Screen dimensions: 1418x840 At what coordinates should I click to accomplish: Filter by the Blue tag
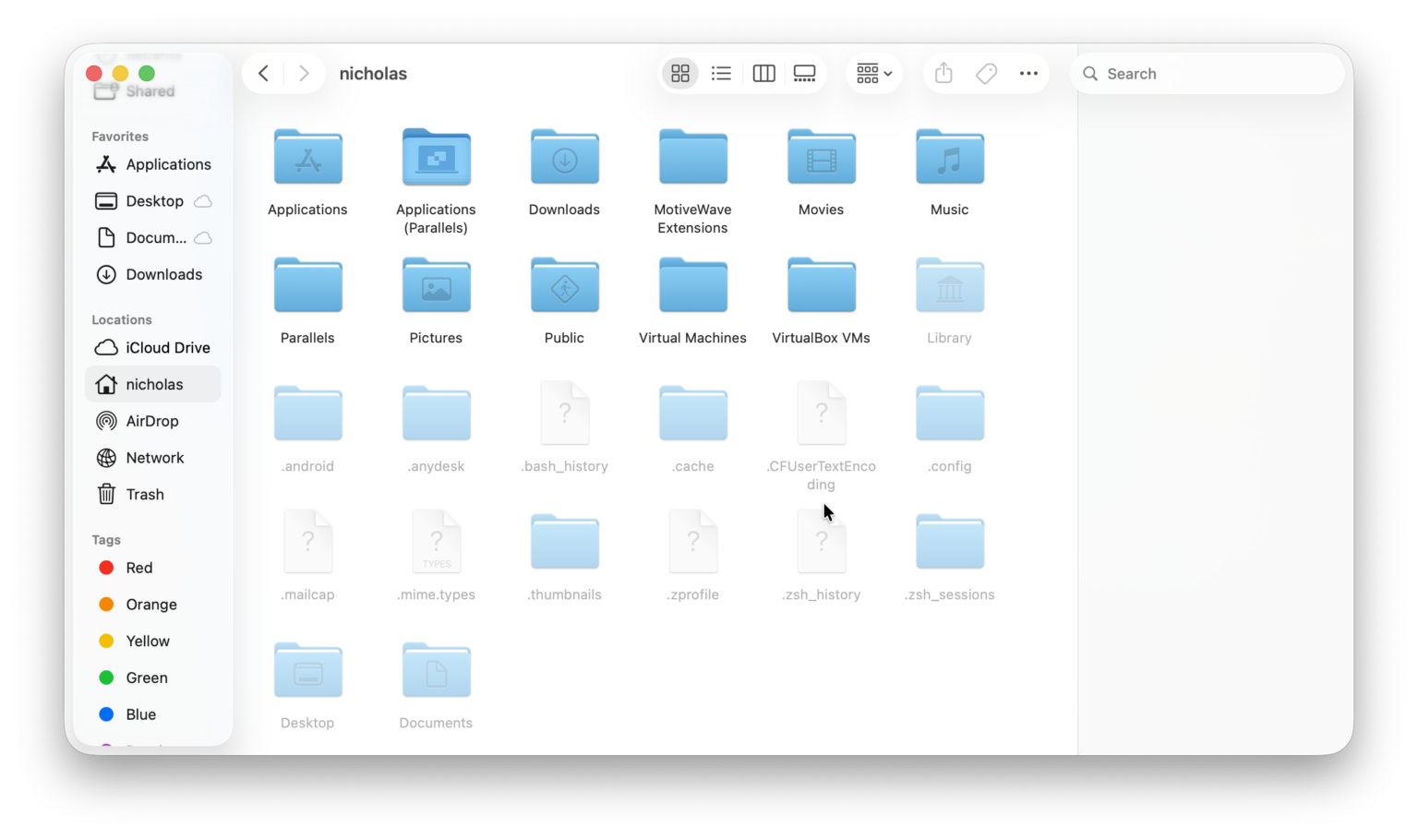pyautogui.click(x=153, y=714)
